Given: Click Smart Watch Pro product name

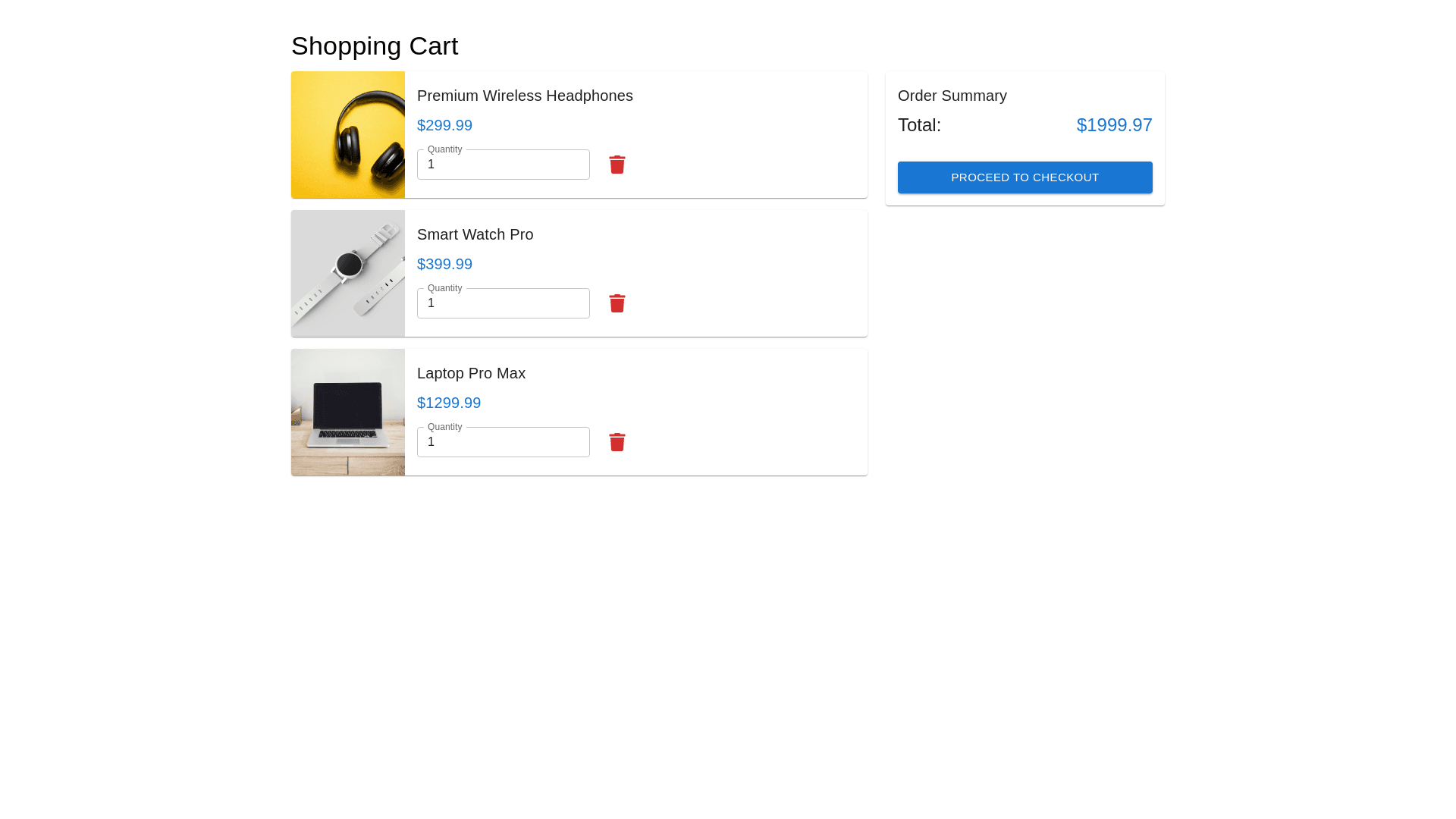Looking at the screenshot, I should tap(475, 234).
